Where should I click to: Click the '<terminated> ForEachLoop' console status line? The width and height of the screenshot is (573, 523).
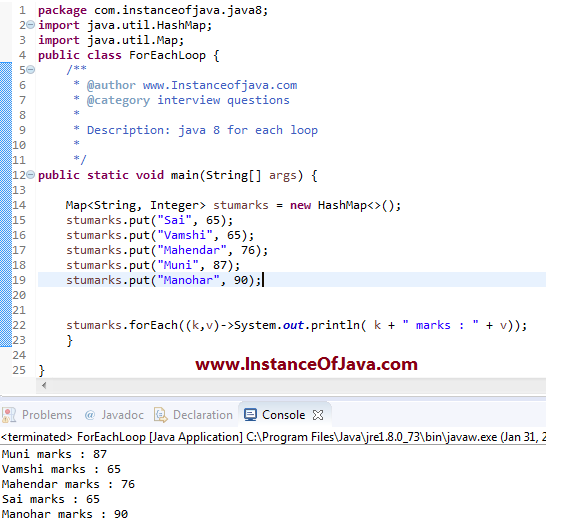click(273, 437)
